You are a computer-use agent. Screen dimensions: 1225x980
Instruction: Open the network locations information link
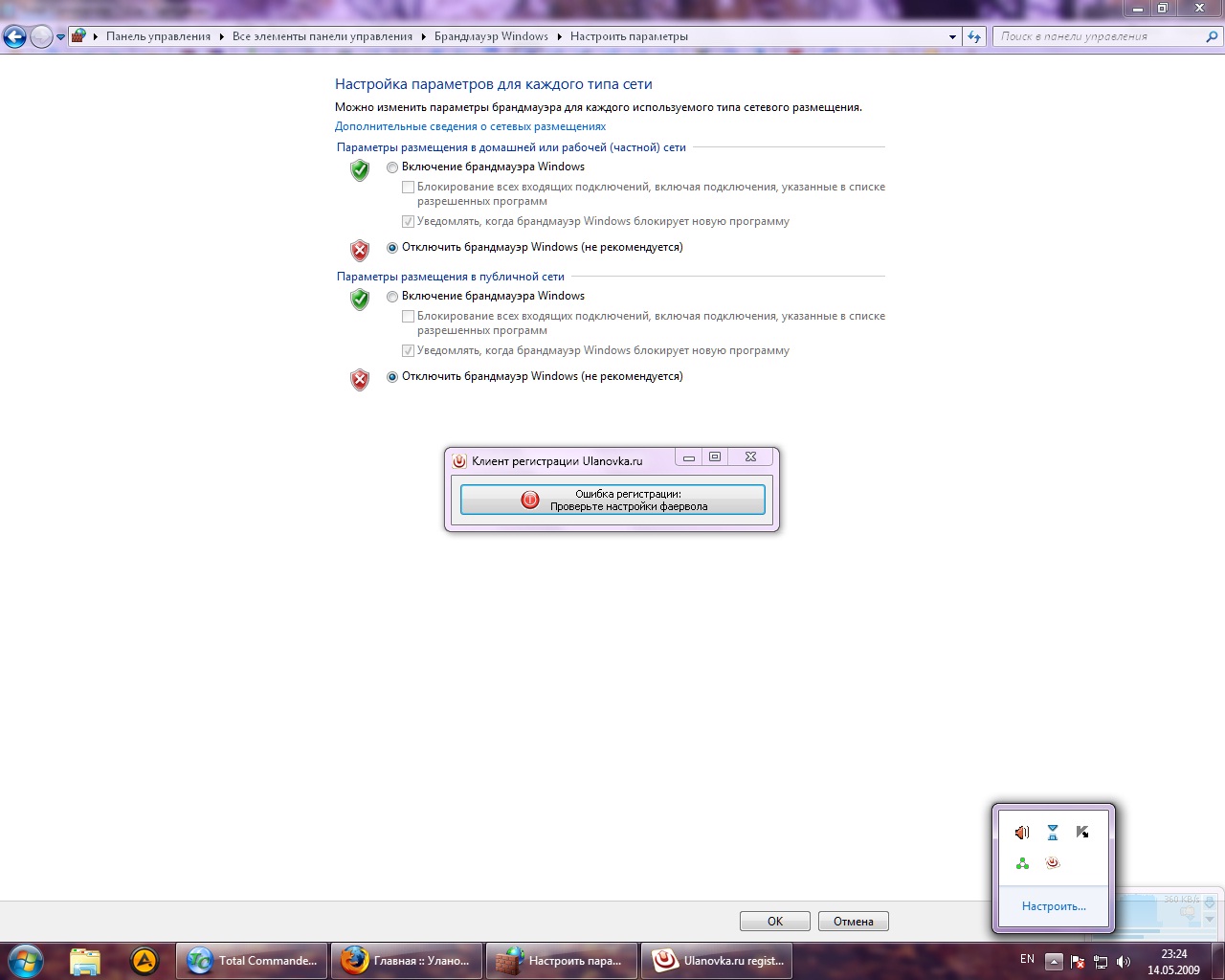[x=470, y=125]
